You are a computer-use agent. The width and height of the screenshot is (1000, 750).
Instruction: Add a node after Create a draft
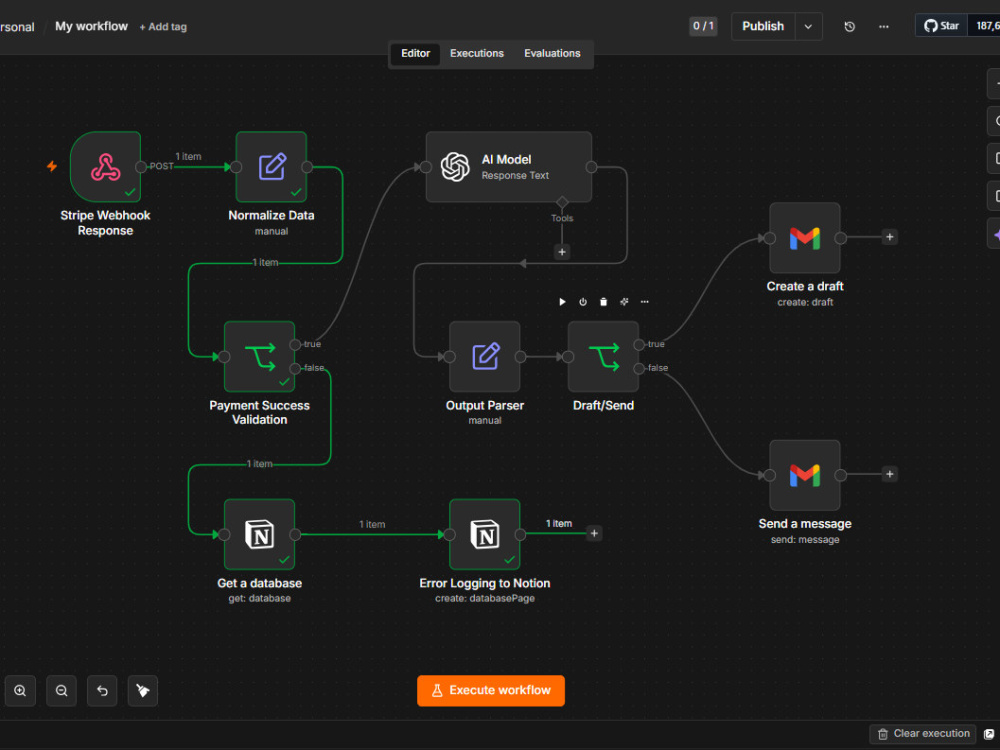pos(890,237)
